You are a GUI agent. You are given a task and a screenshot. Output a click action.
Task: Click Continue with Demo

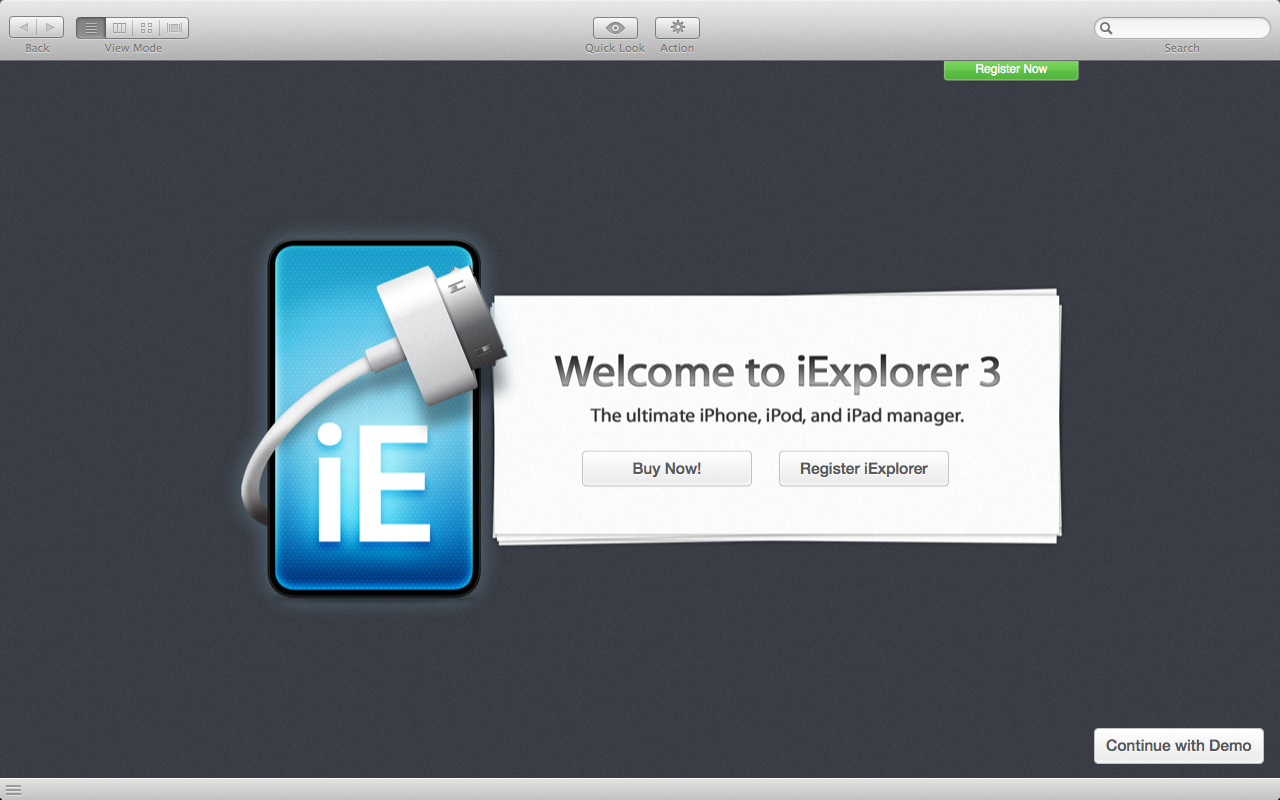[x=1179, y=746]
